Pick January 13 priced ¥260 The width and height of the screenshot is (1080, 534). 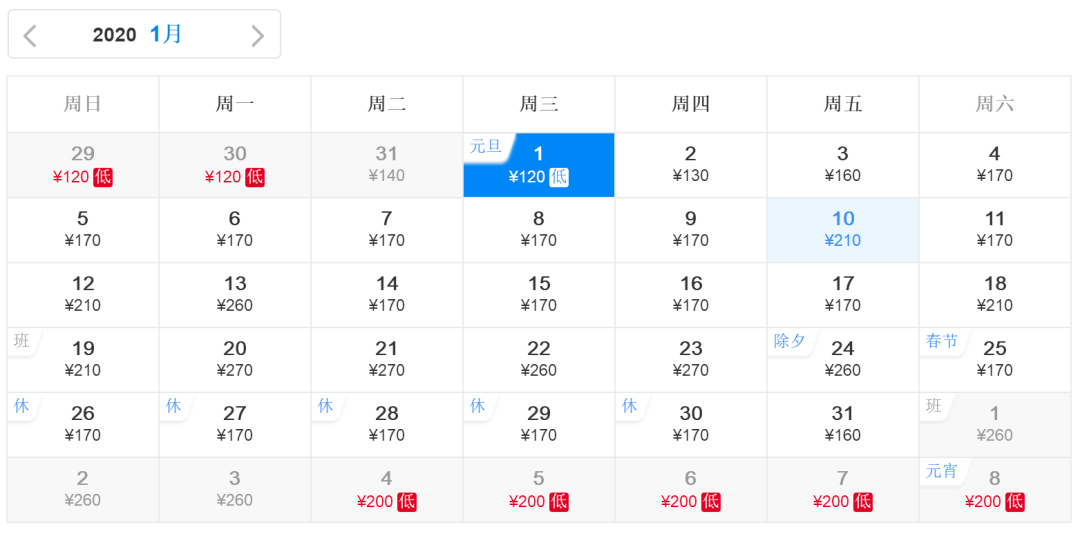[235, 295]
